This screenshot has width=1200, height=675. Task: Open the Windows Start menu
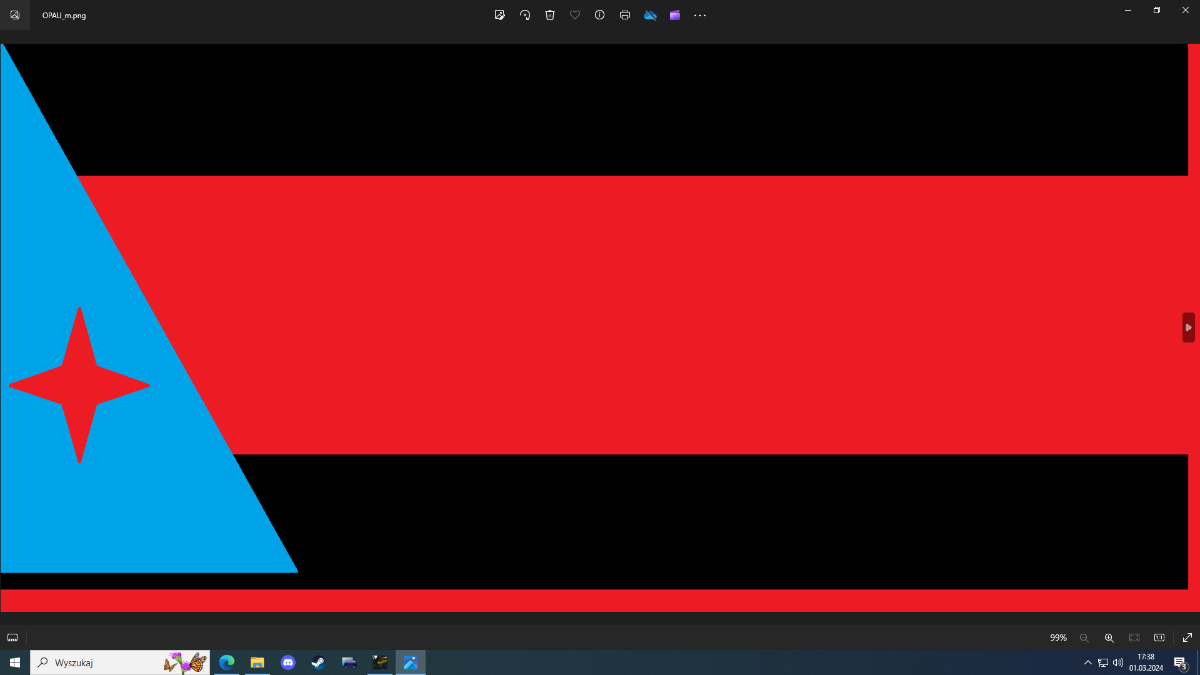pos(15,662)
